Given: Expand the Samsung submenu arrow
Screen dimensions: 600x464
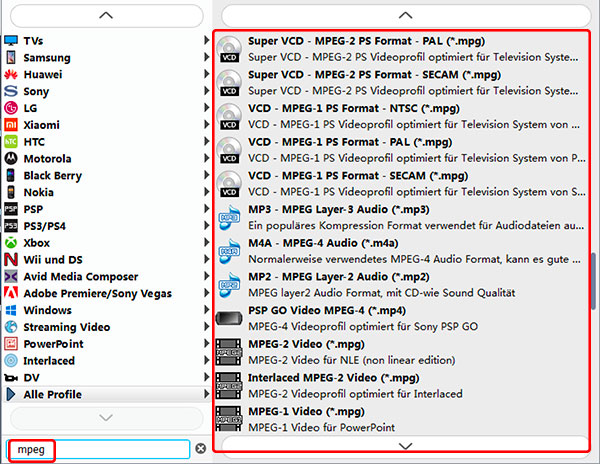Looking at the screenshot, I should 206,57.
